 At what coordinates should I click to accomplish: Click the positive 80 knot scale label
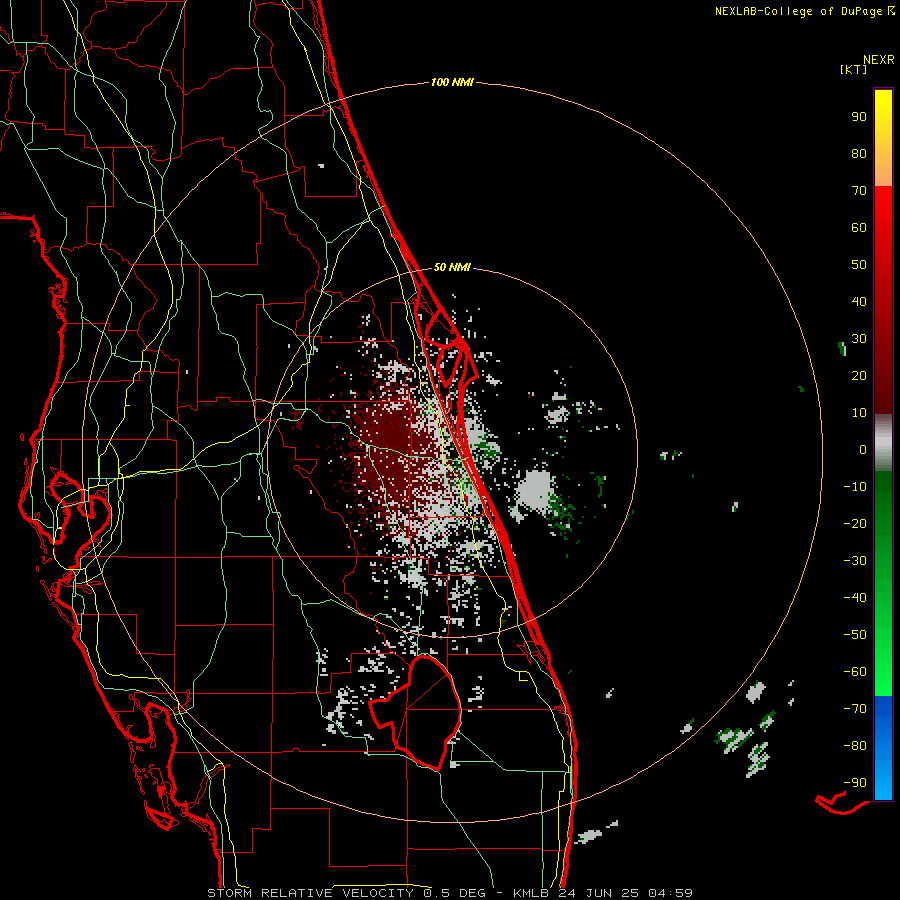(x=859, y=153)
